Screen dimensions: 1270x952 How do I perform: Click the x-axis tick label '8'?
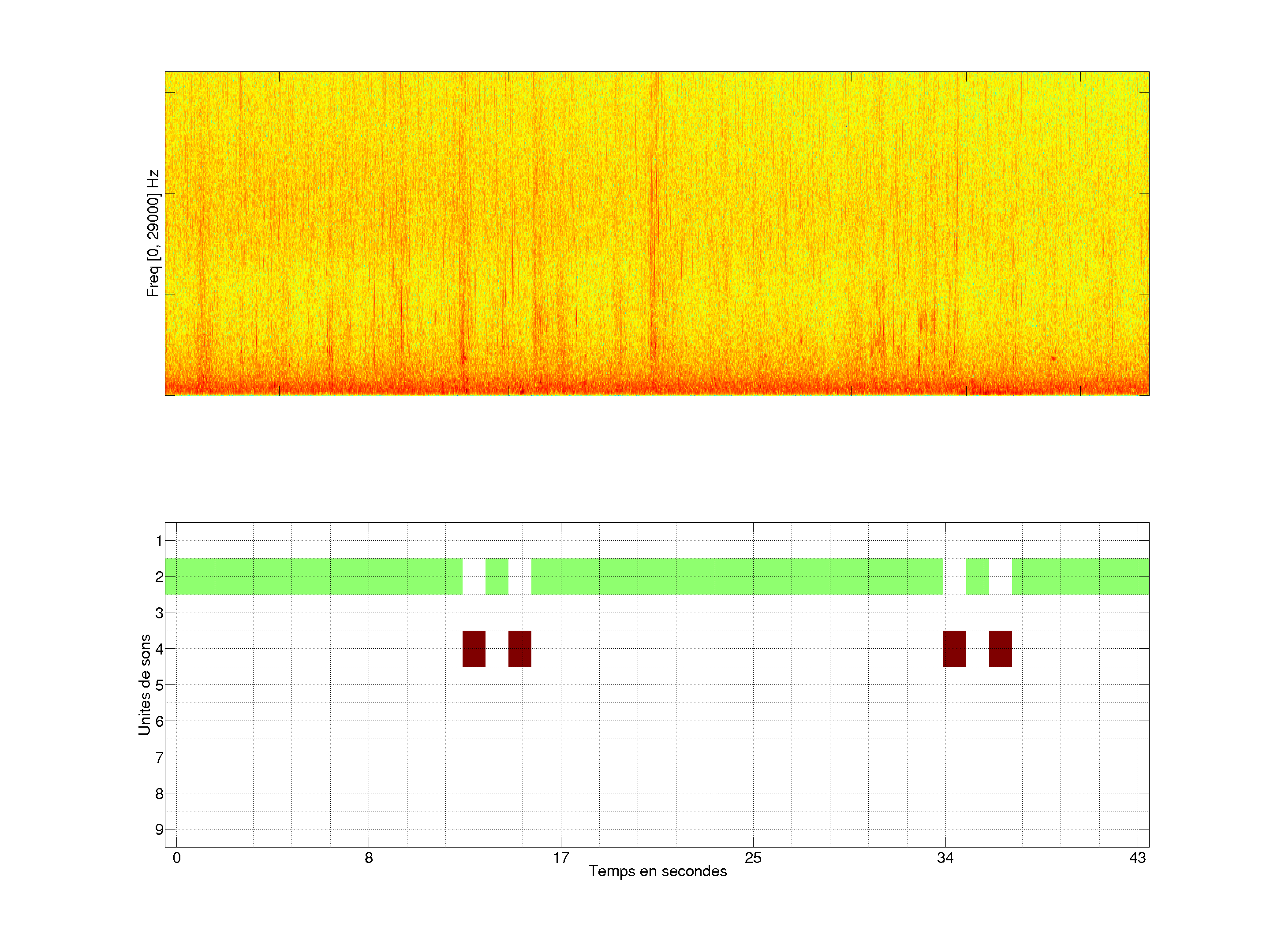(x=369, y=858)
